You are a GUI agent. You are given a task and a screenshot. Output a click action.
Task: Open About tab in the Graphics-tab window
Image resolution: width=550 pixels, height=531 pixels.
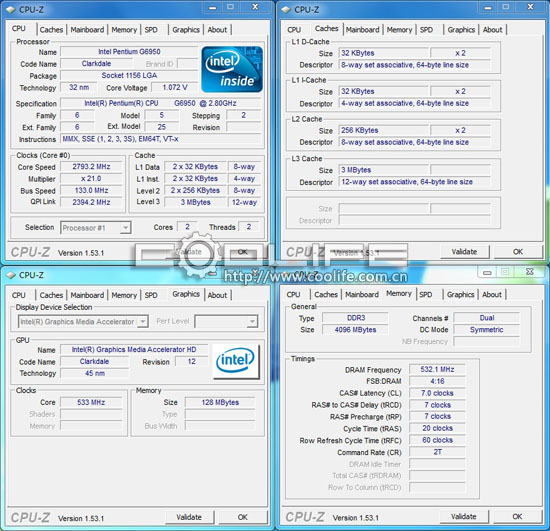(217, 295)
